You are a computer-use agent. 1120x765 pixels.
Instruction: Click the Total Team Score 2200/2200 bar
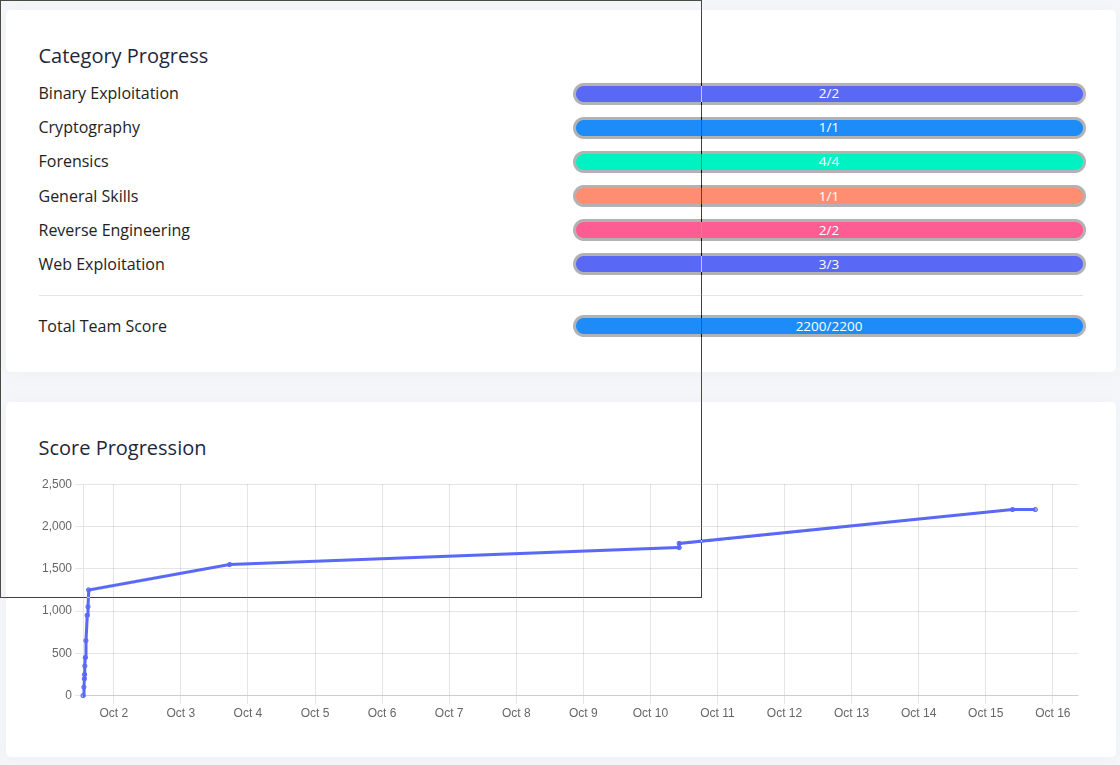pos(829,326)
